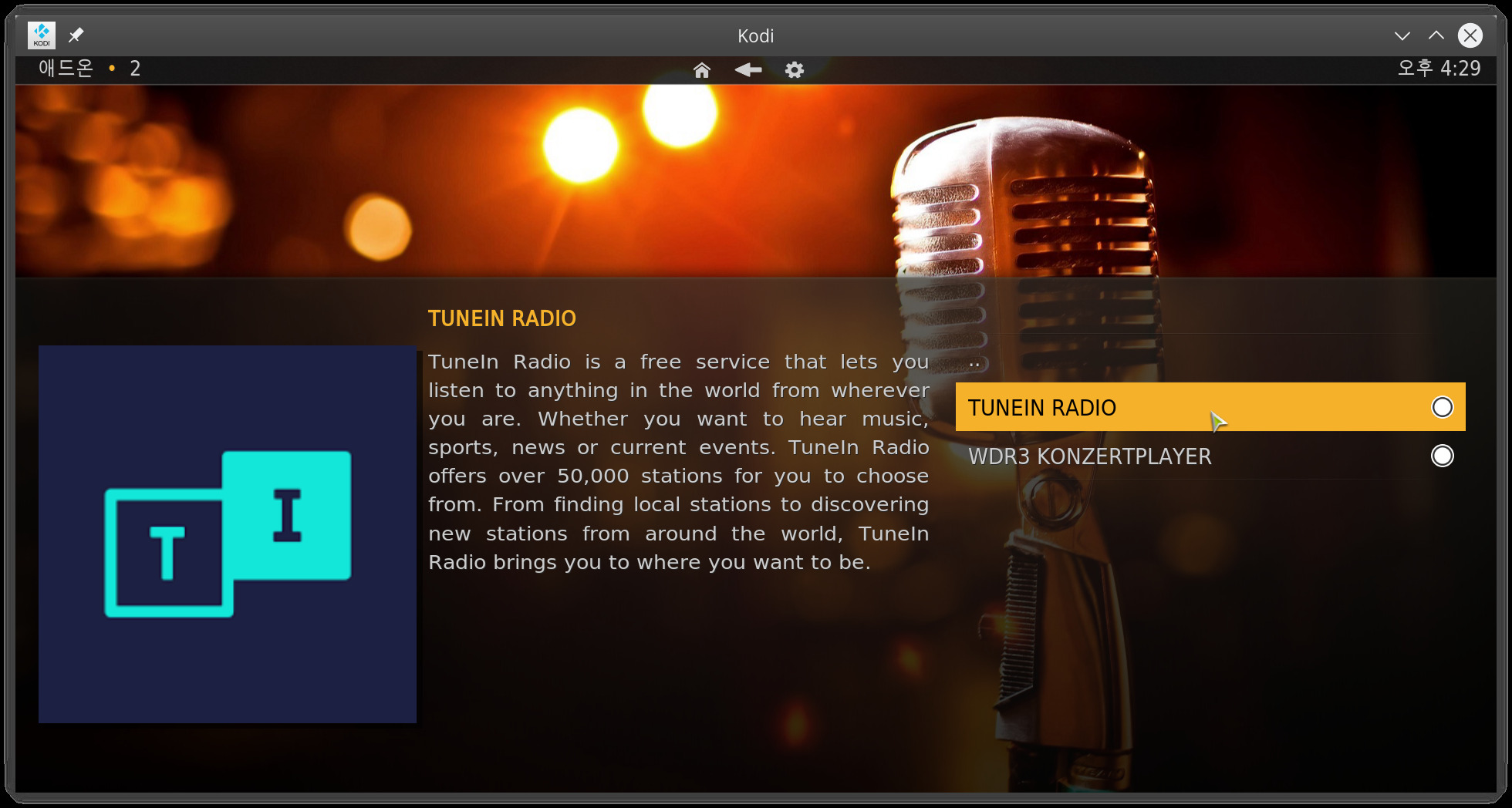Select WDR3 KONZERTPLAYER add-on entry
Screen dimensions: 1512x808
1210,456
